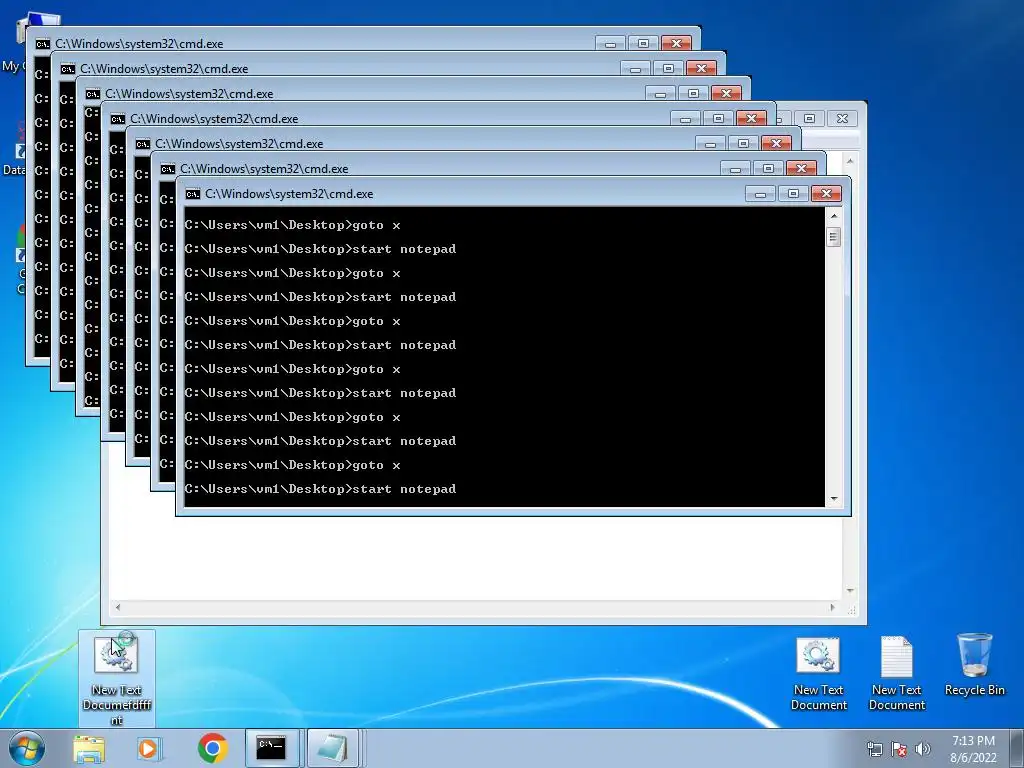
Task: Open the network icon in system tray
Action: tap(874, 749)
